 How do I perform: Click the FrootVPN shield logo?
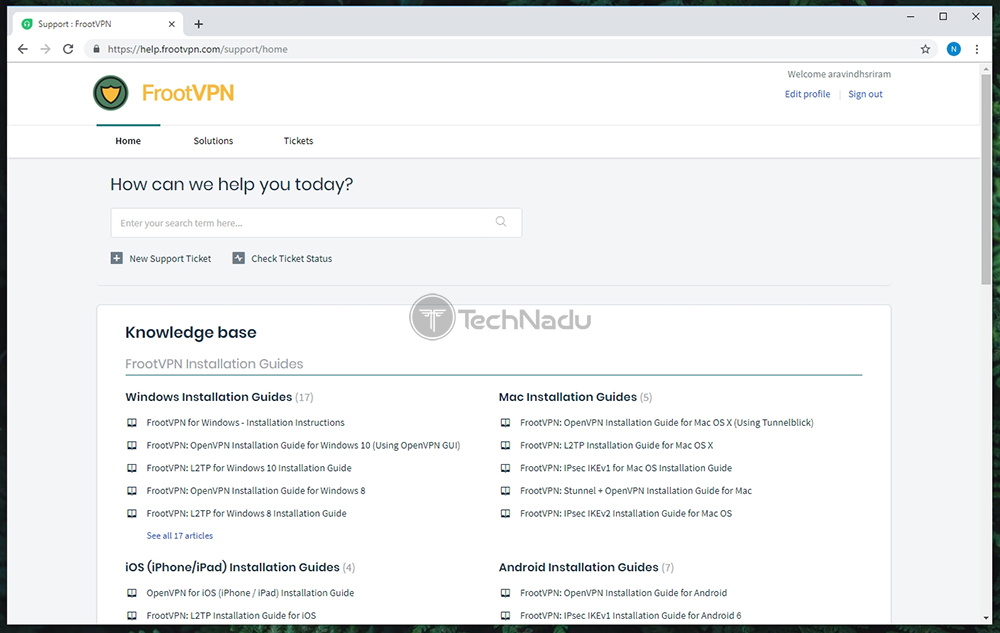[111, 93]
